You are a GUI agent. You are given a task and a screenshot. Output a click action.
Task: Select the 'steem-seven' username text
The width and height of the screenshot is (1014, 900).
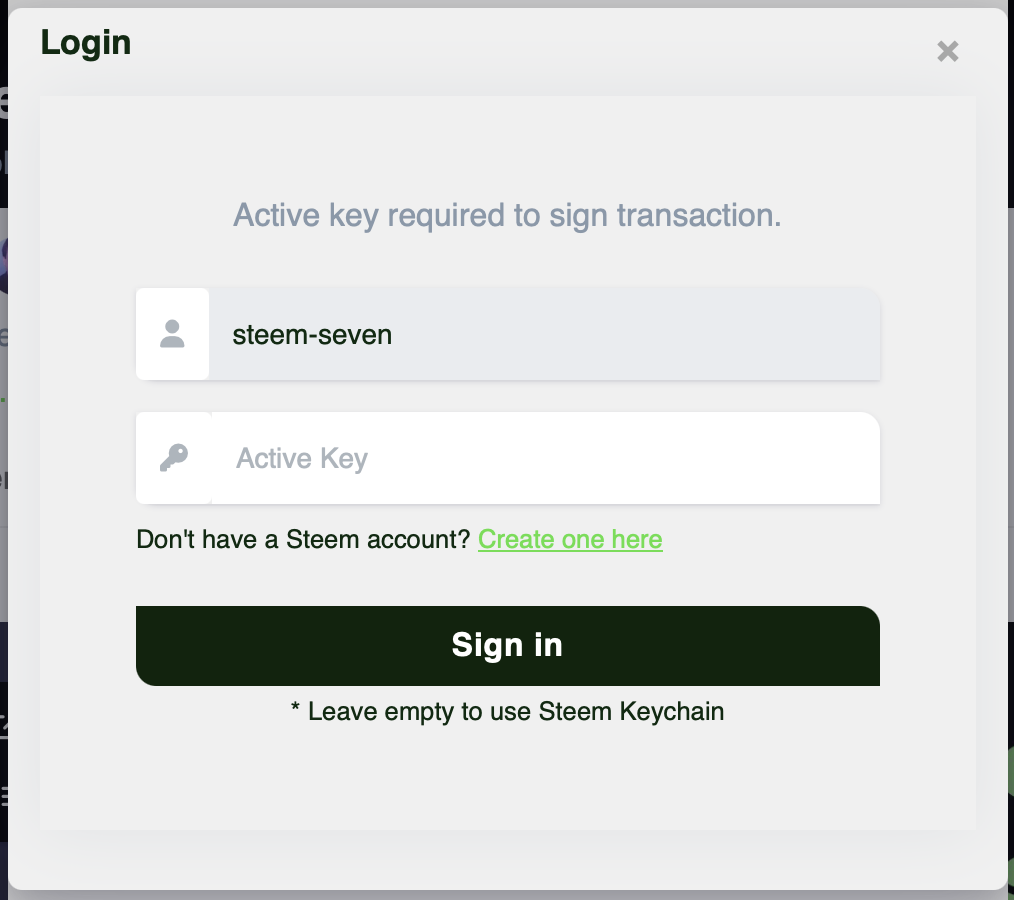click(312, 334)
